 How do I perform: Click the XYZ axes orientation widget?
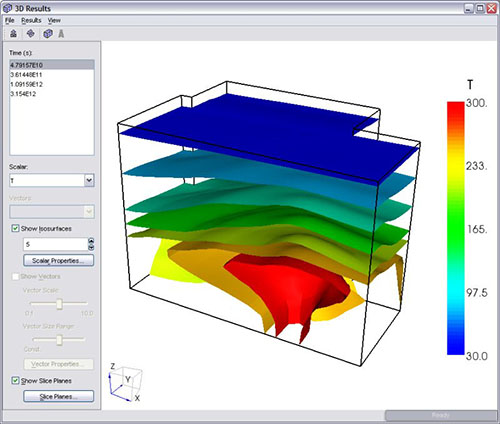(x=125, y=382)
